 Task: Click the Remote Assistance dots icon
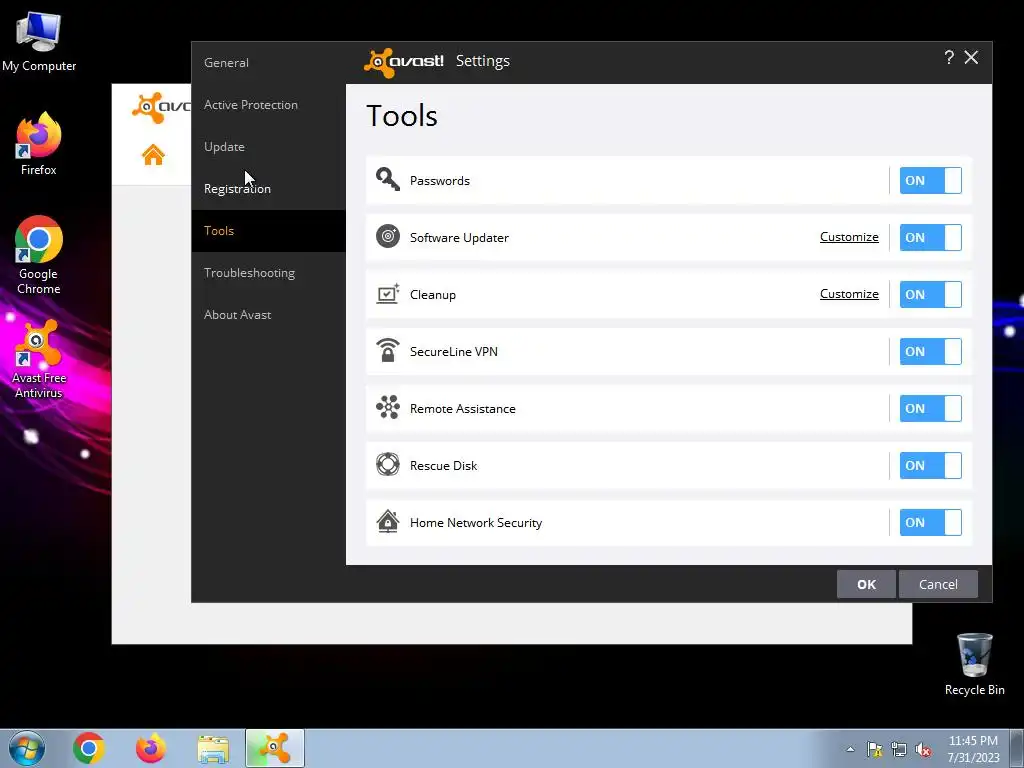tap(388, 408)
